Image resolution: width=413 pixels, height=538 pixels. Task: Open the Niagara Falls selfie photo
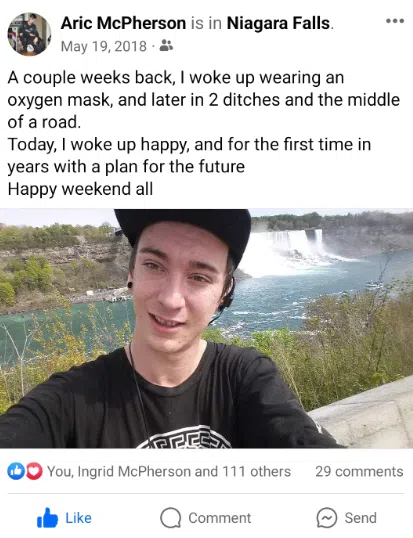click(x=206, y=328)
